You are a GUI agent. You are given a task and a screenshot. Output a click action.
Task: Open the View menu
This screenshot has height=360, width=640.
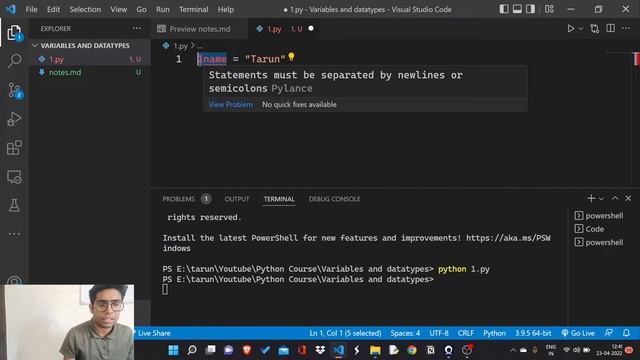(x=118, y=9)
